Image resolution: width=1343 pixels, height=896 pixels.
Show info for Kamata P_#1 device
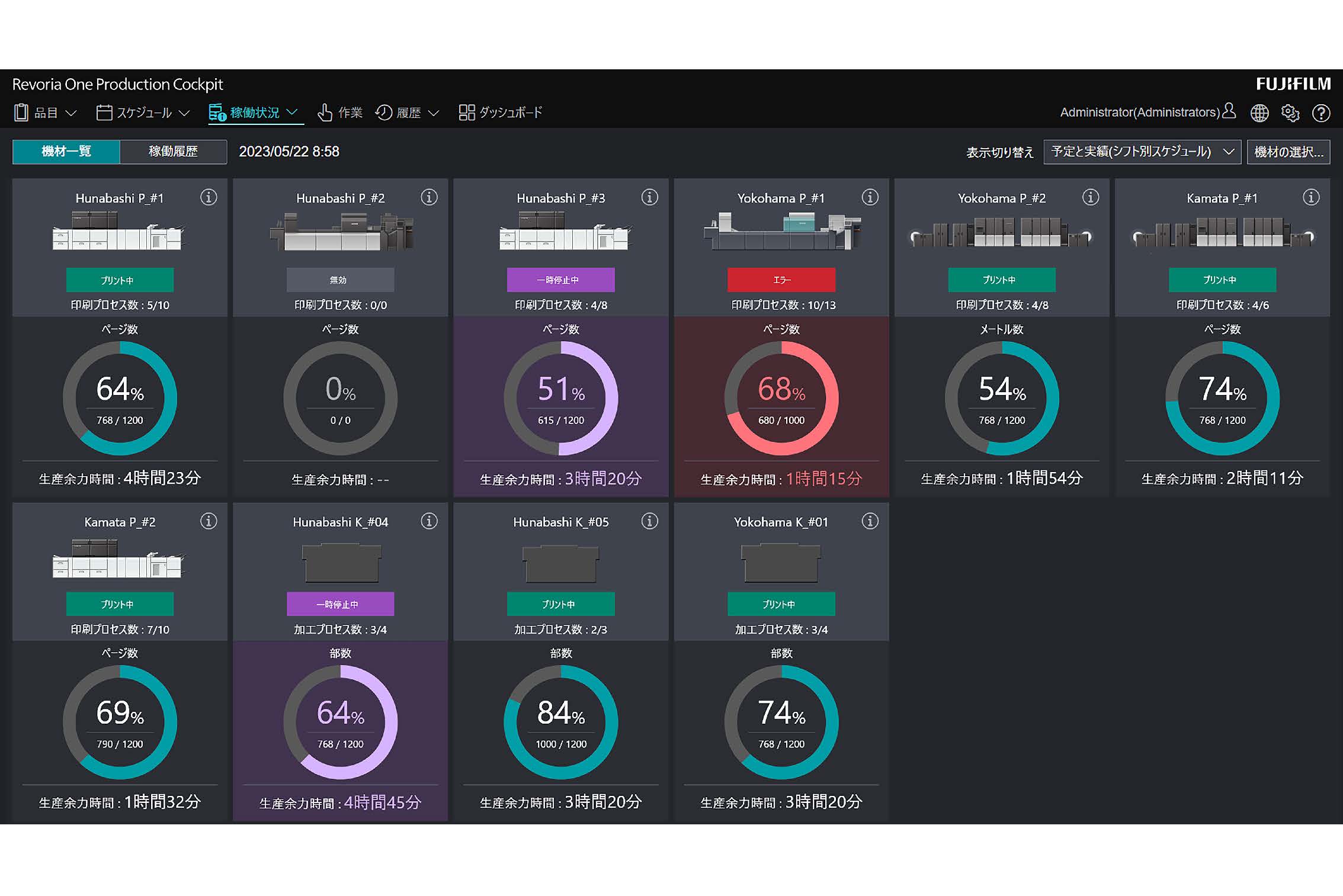pyautogui.click(x=1310, y=197)
